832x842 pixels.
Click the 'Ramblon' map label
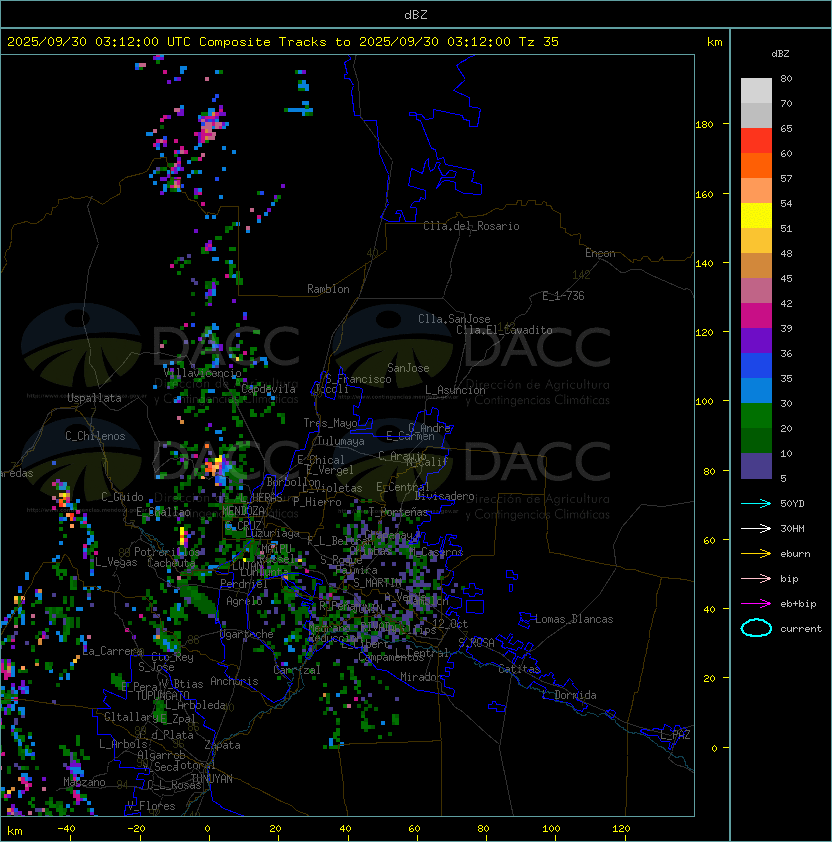(x=328, y=289)
